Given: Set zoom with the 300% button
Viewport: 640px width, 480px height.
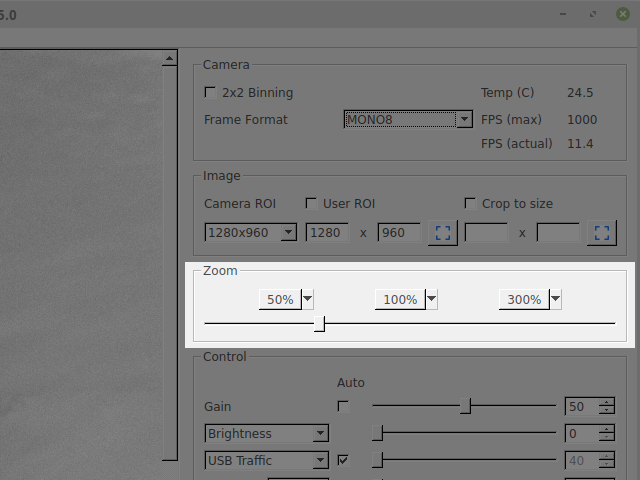Looking at the screenshot, I should 524,300.
